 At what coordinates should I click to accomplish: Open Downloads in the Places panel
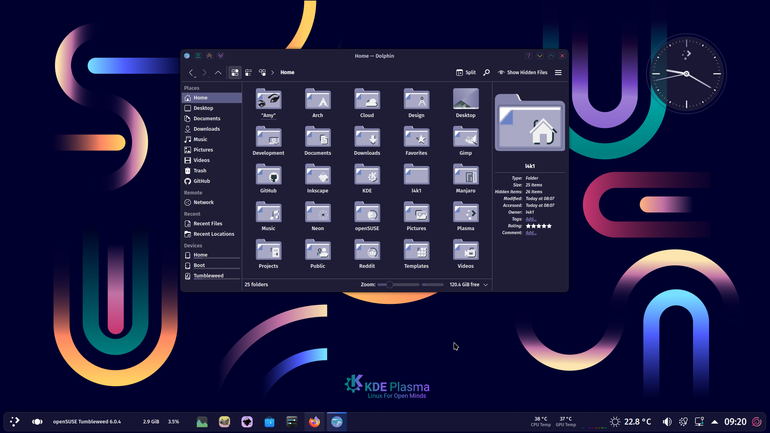(212, 129)
